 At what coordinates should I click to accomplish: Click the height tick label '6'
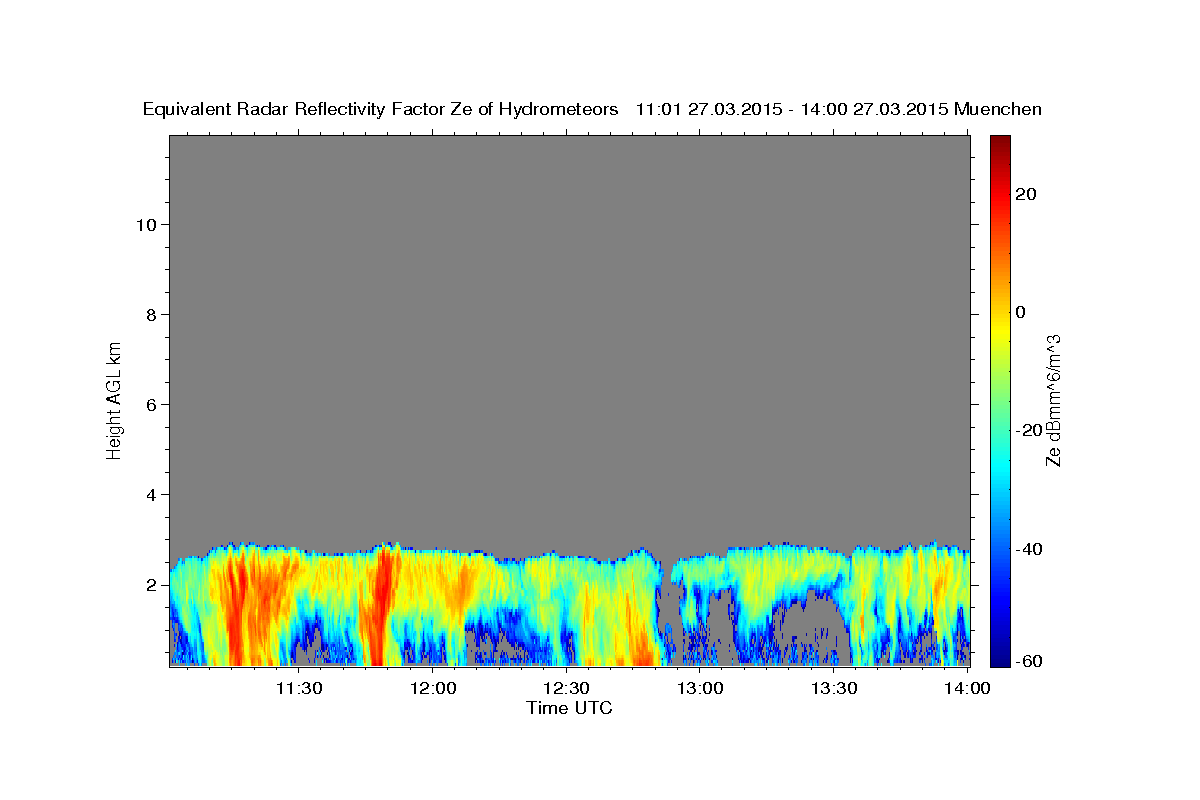click(150, 404)
